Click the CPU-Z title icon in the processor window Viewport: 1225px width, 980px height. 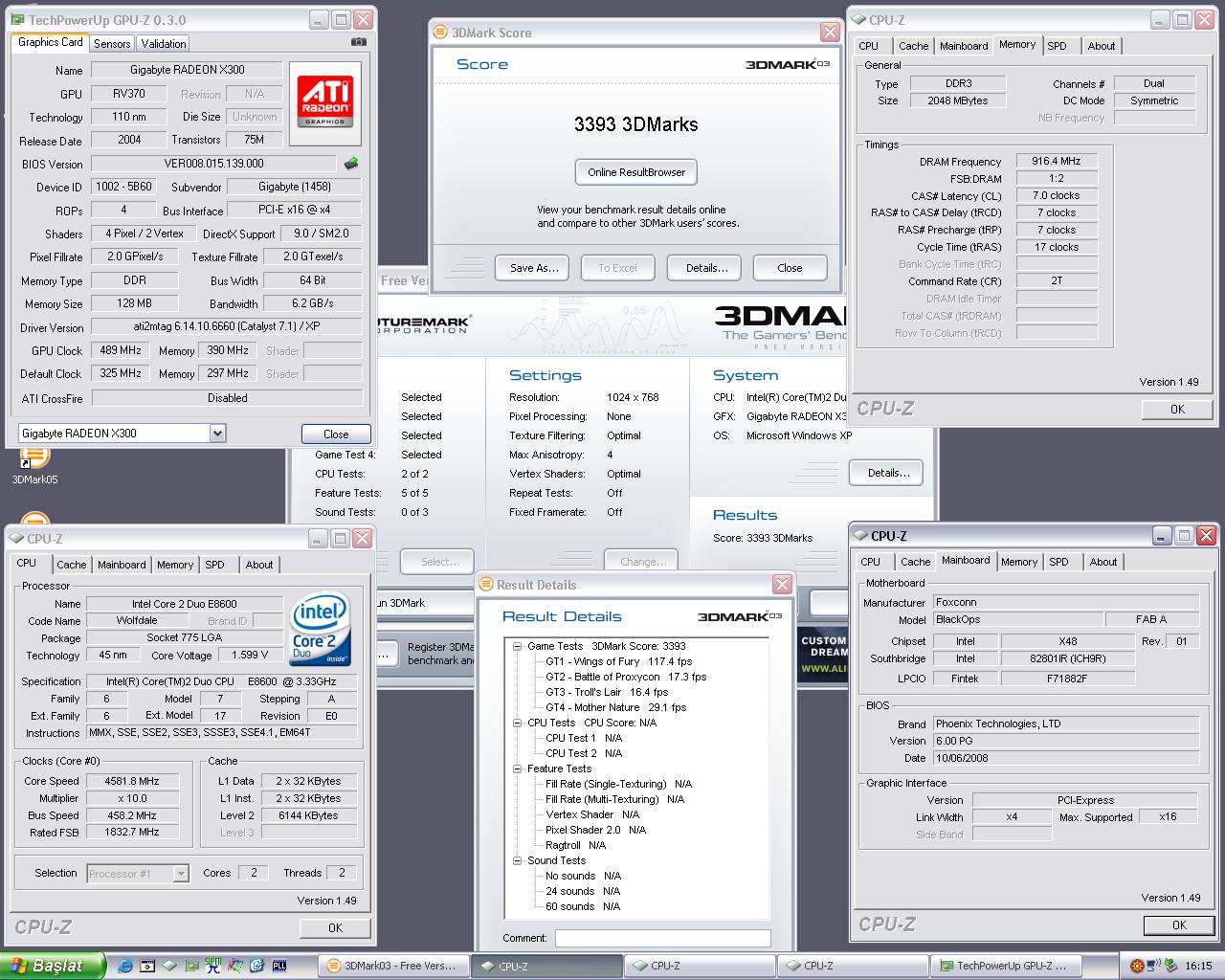tap(16, 539)
